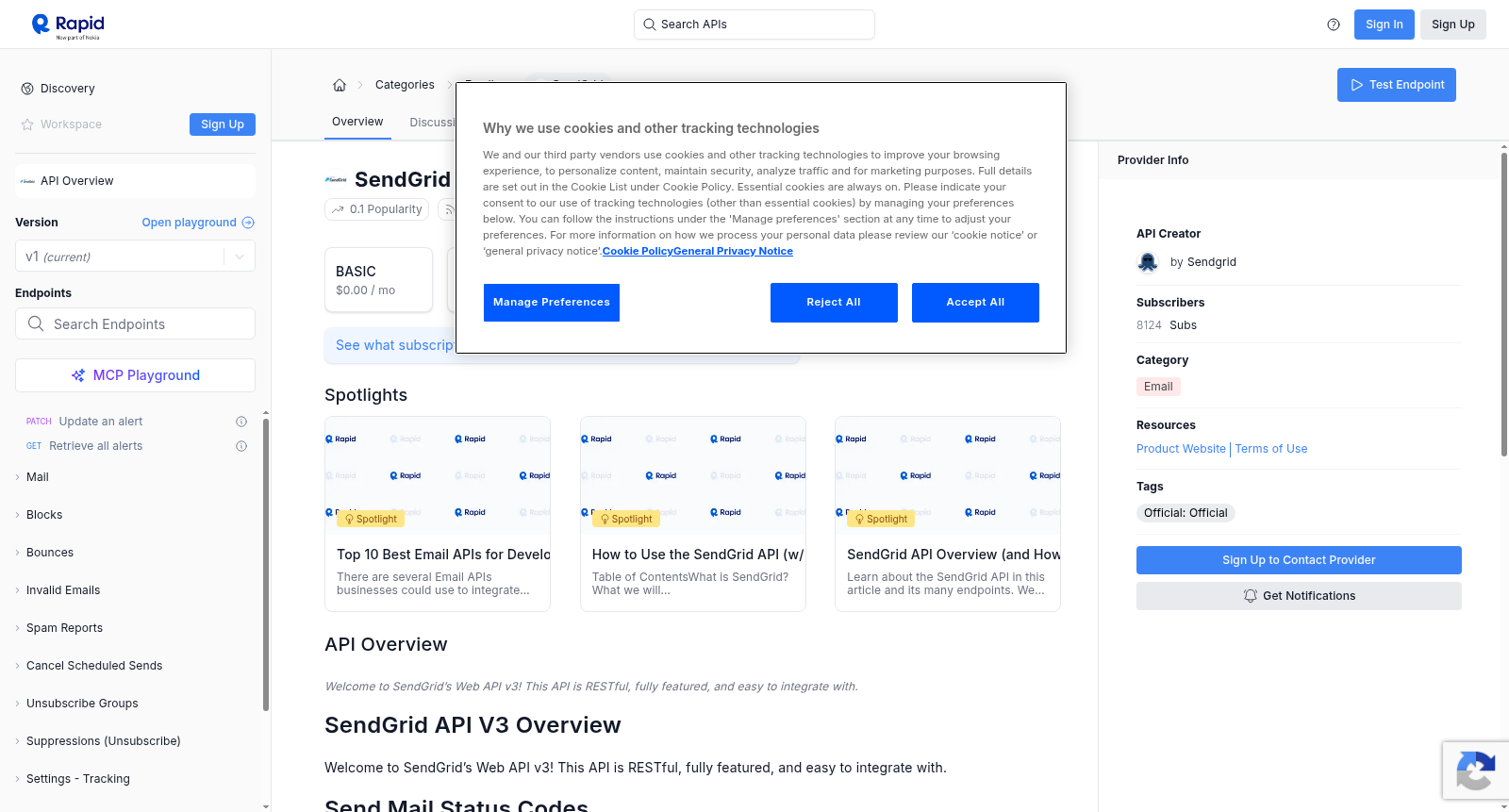
Task: Click Sign In in the header
Action: coord(1385,25)
